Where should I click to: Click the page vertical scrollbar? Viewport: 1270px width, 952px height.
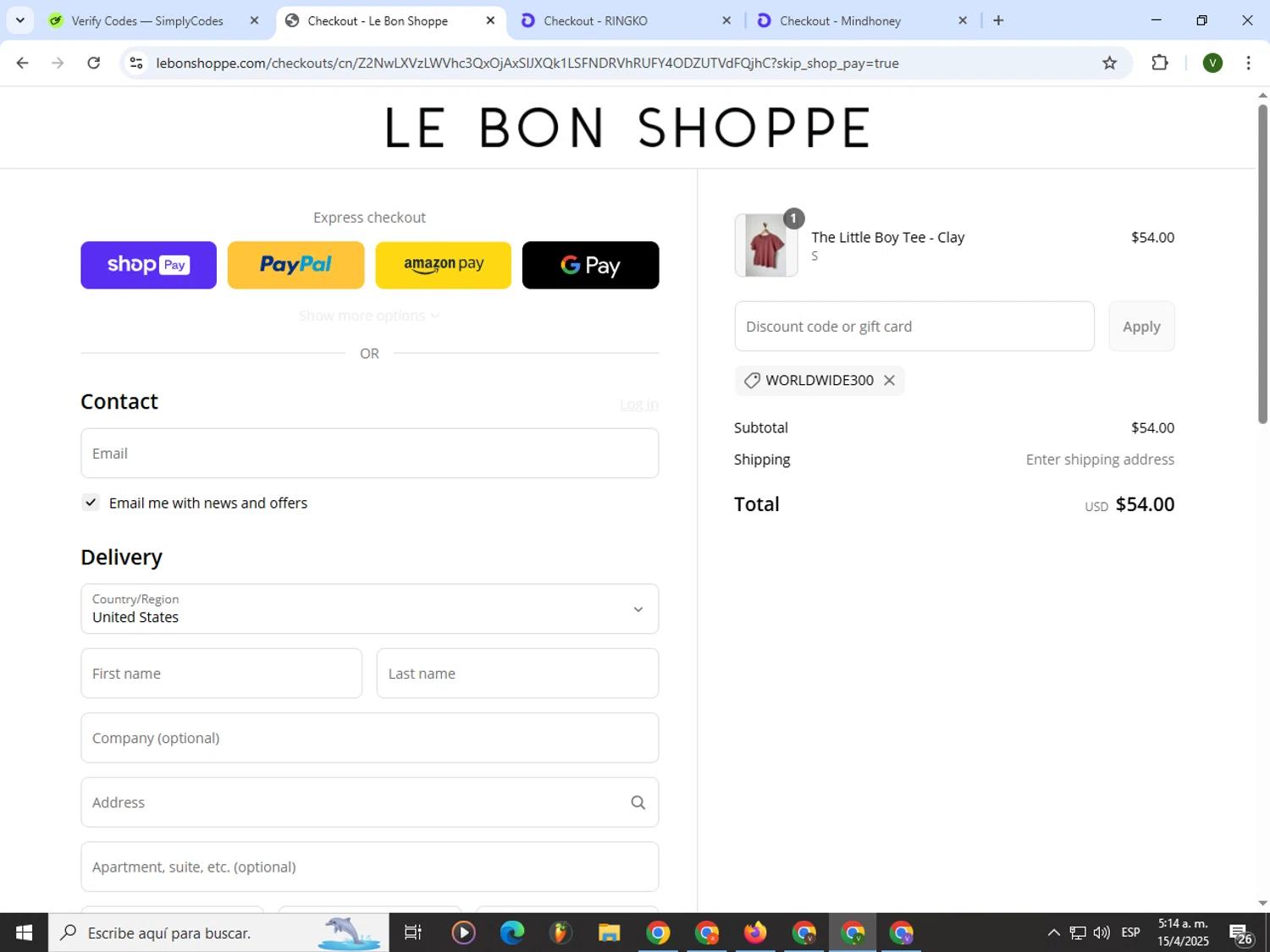[1262, 262]
